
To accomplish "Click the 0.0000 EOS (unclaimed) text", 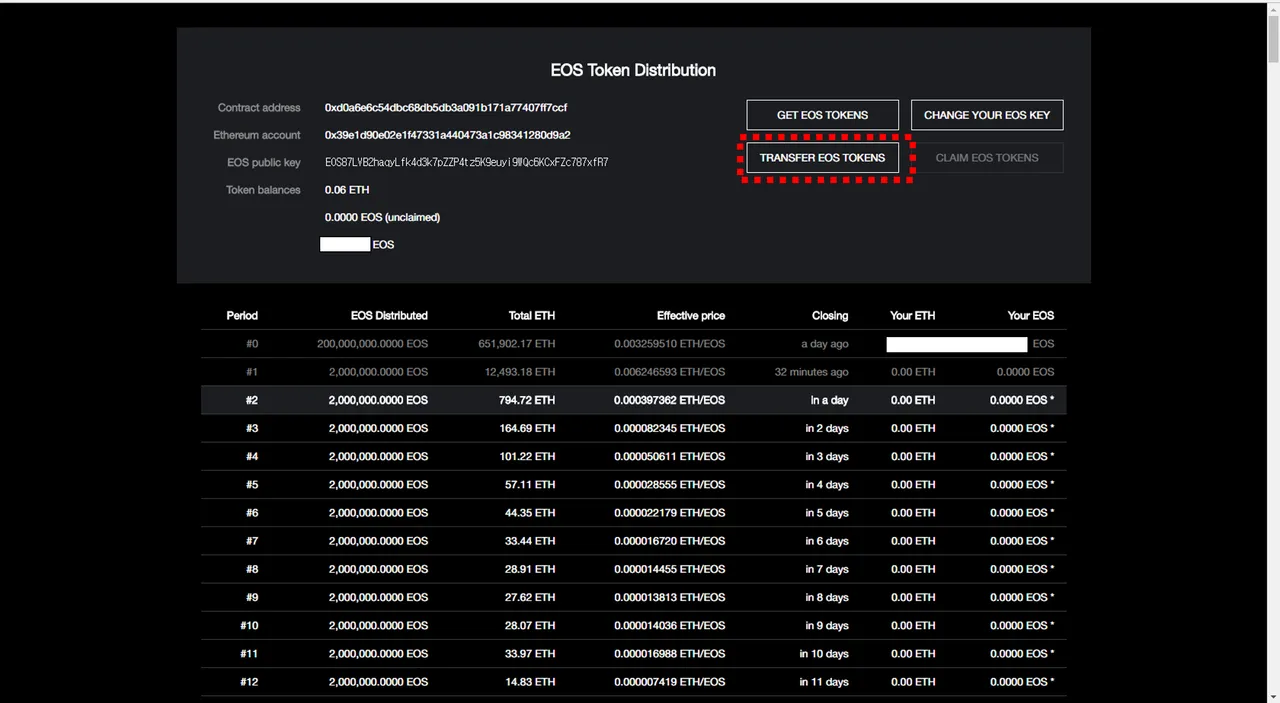I will 382,217.
